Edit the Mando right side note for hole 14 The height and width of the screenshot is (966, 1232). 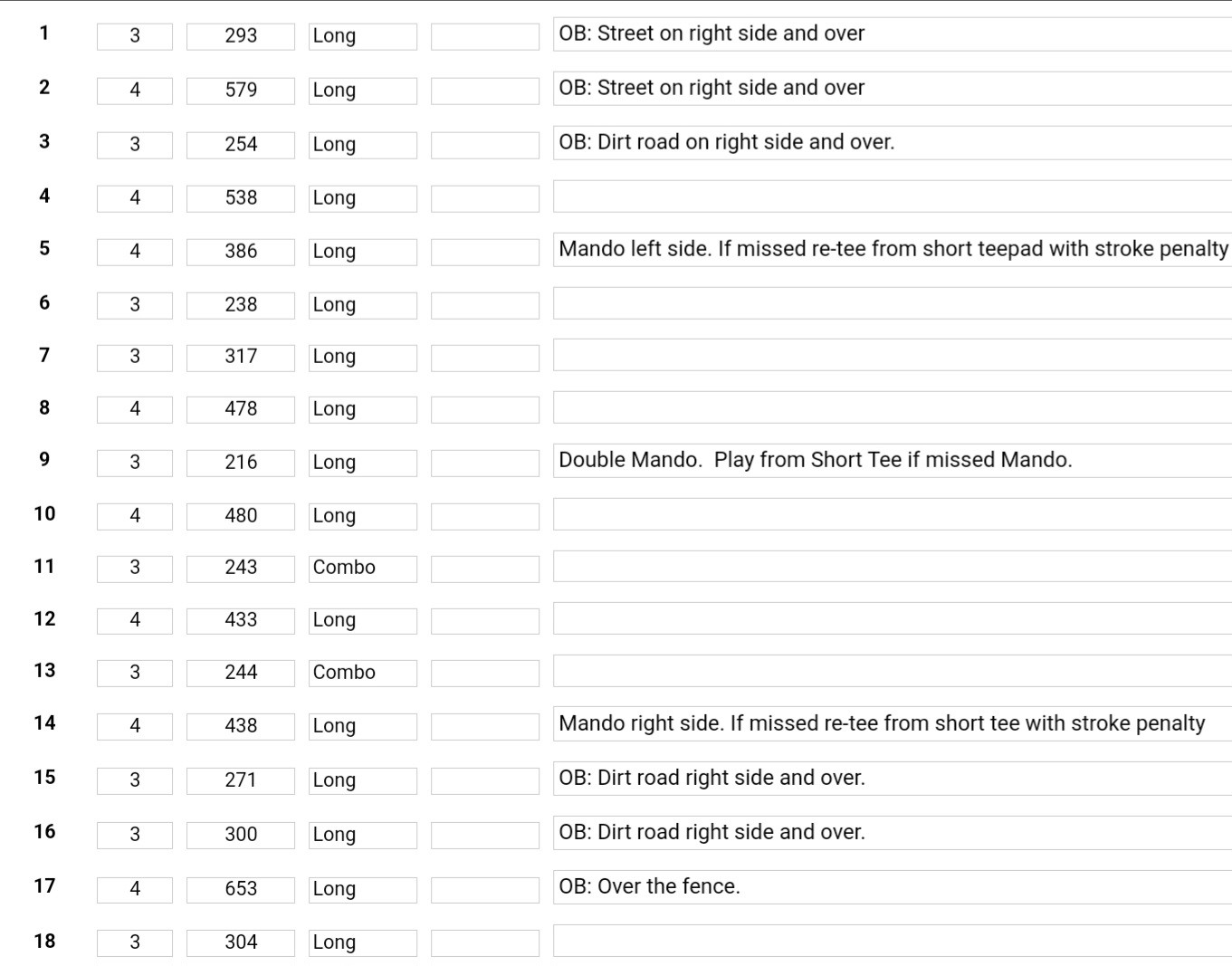pyautogui.click(x=893, y=724)
